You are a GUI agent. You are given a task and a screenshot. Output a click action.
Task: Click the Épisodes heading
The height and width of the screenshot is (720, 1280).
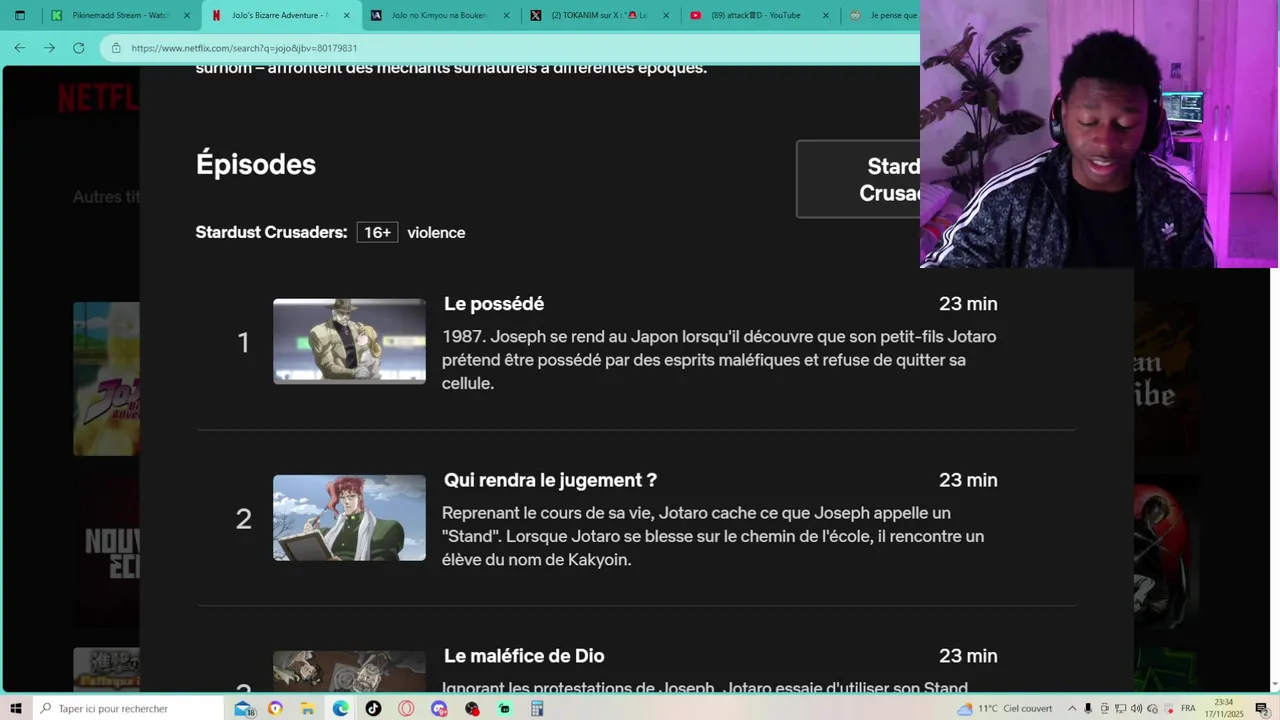pos(256,164)
